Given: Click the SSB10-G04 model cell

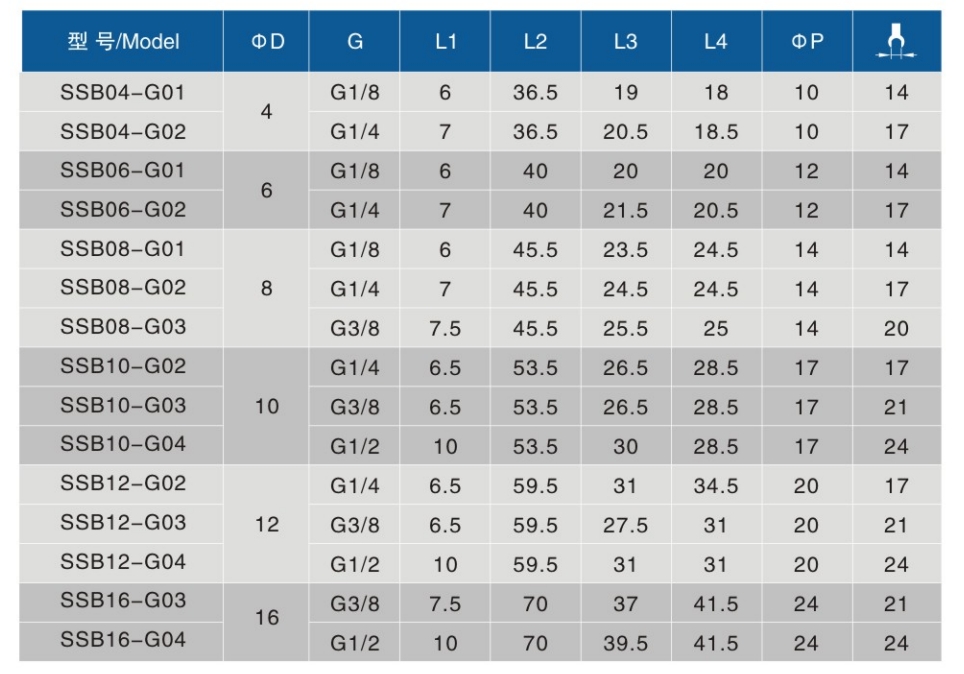Looking at the screenshot, I should point(123,444).
